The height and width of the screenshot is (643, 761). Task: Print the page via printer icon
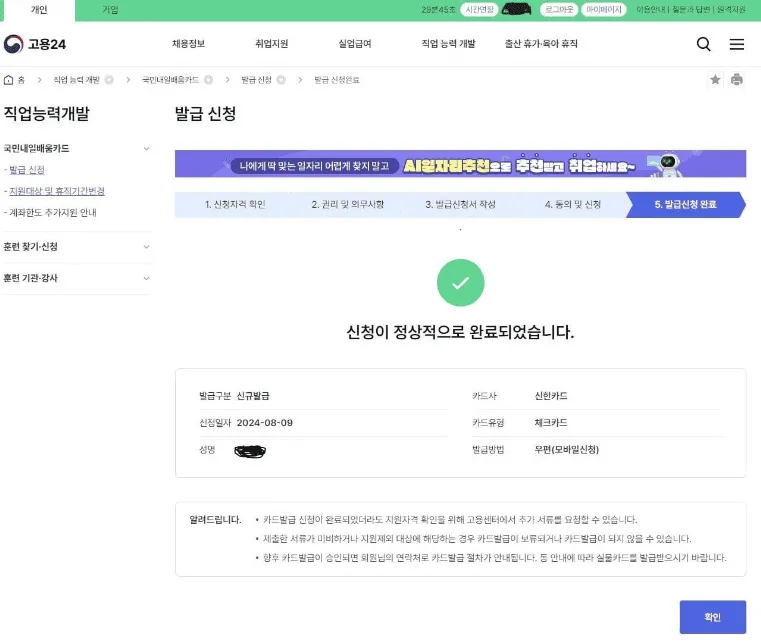tap(736, 80)
